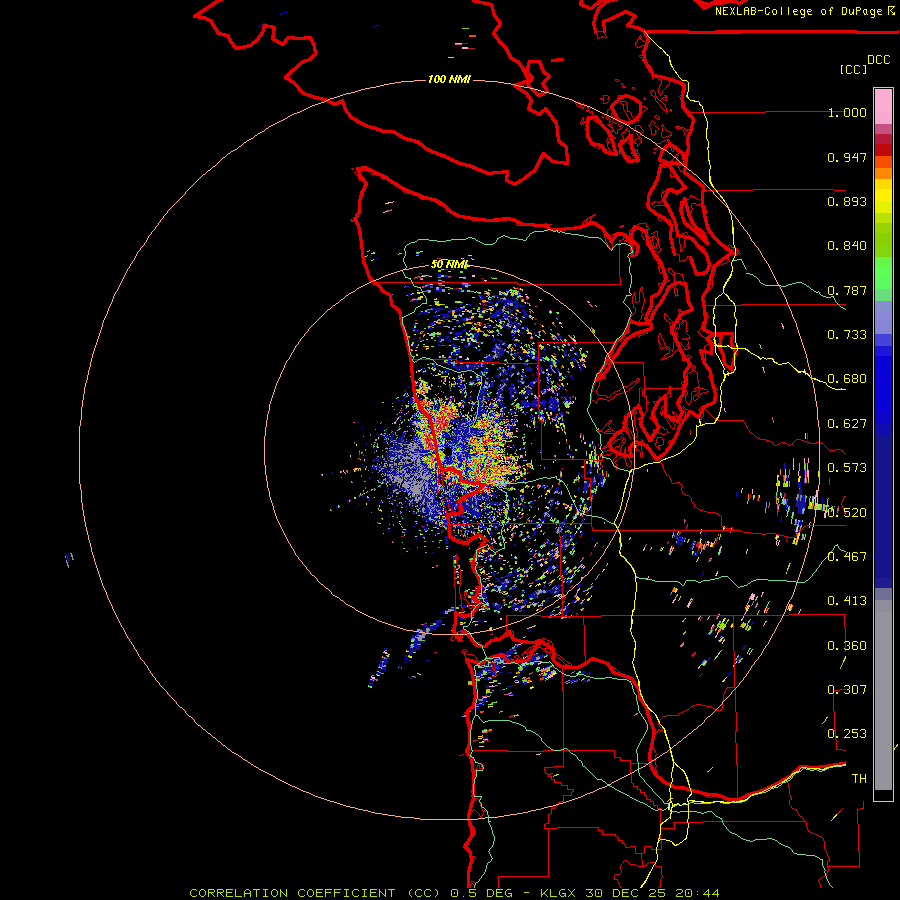This screenshot has height=900, width=900.
Task: Click the 30 DEC 25 date text
Action: [x=626, y=893]
